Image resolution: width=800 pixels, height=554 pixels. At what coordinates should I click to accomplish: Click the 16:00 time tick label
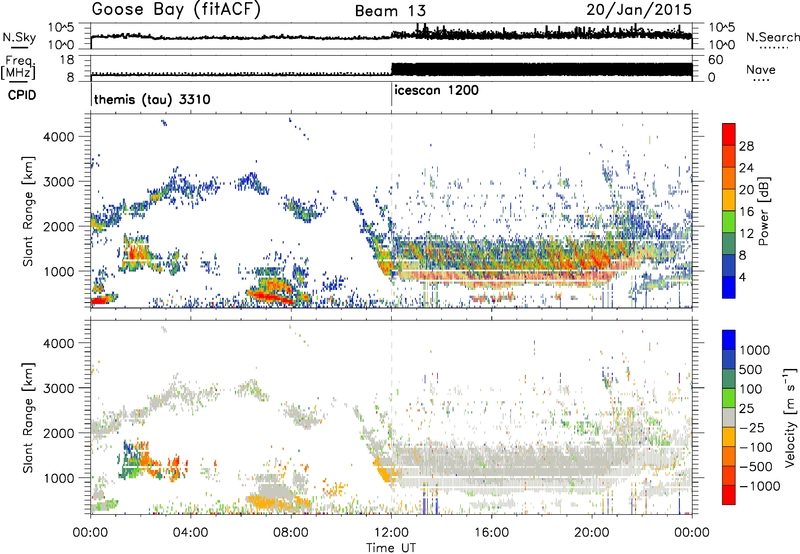[x=491, y=533]
